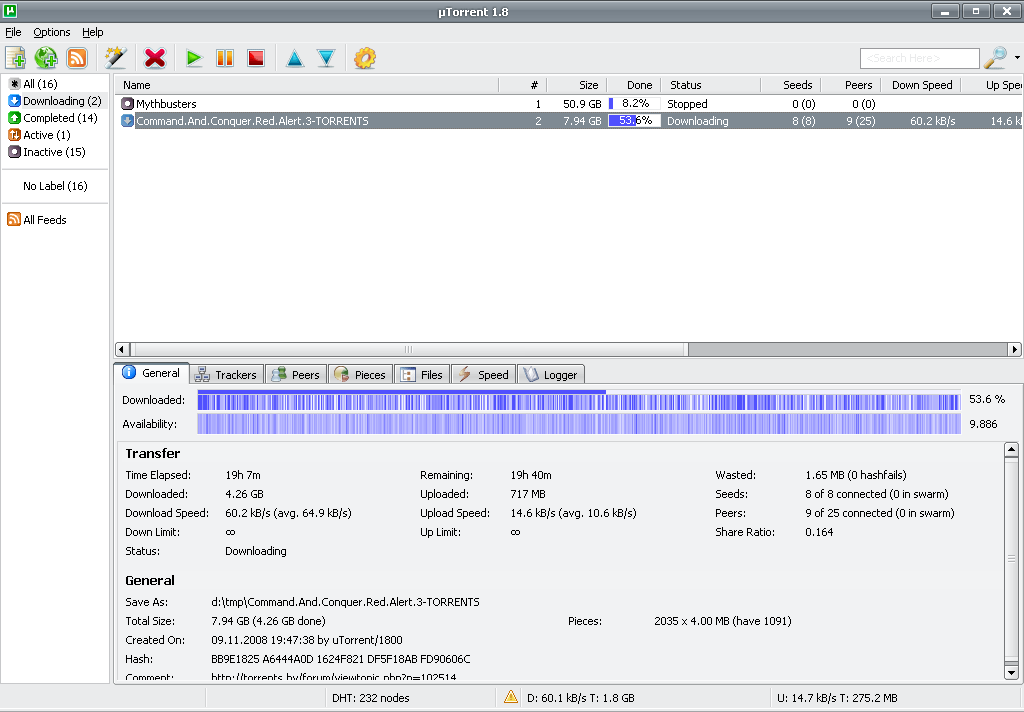
Task: Select Downloading (2) category
Action: click(55, 101)
